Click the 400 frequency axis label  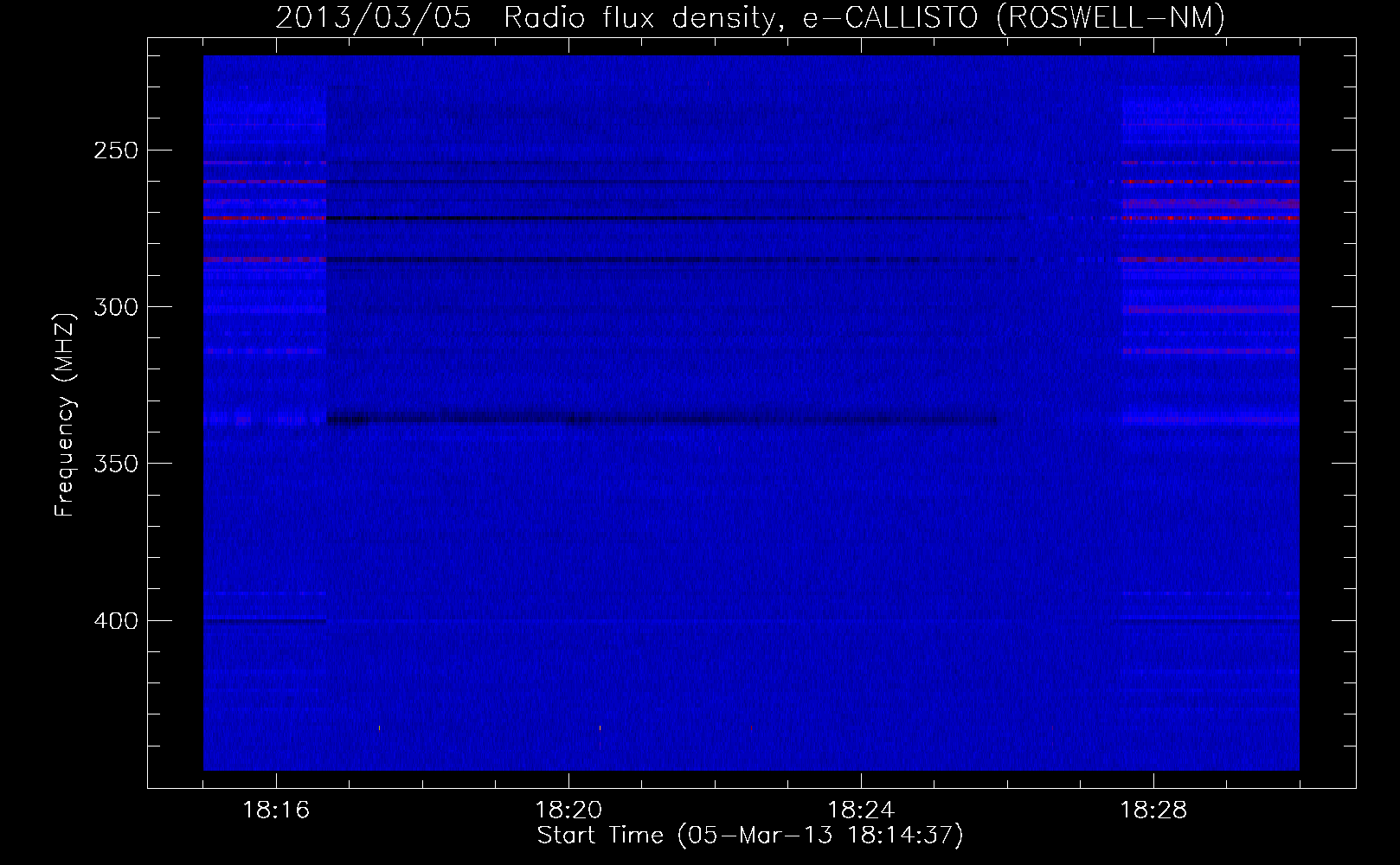(115, 621)
